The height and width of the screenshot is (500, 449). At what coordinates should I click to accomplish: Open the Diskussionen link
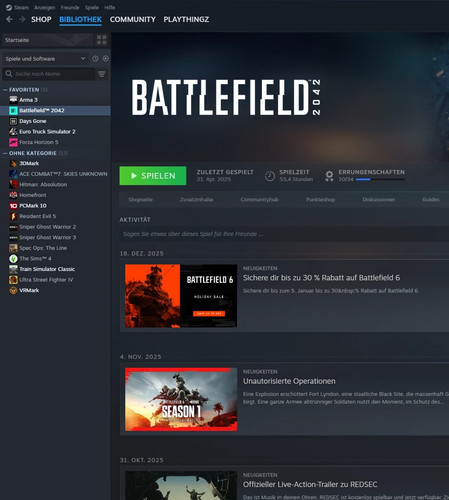coord(379,200)
